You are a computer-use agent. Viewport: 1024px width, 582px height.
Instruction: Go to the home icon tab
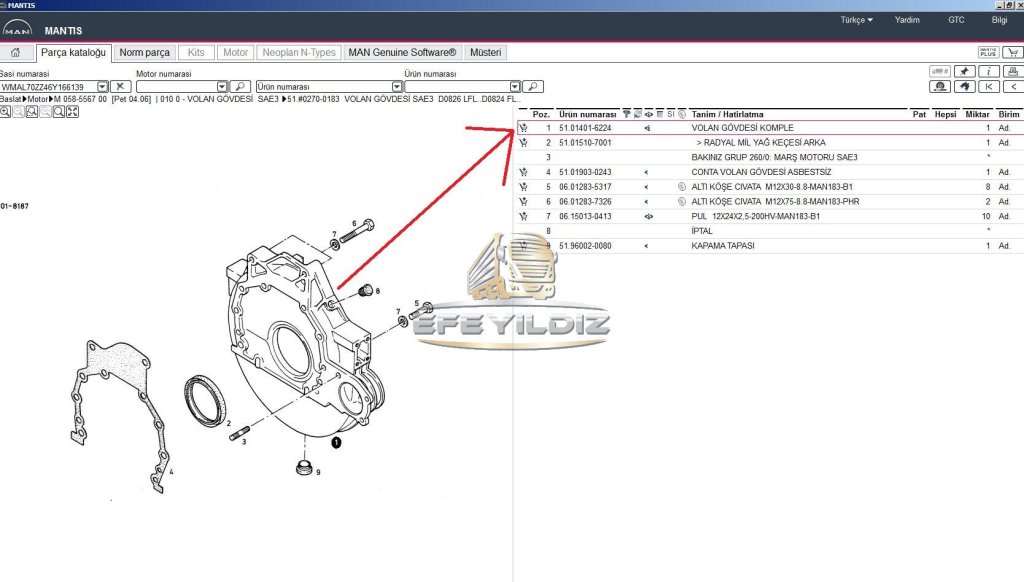click(16, 52)
